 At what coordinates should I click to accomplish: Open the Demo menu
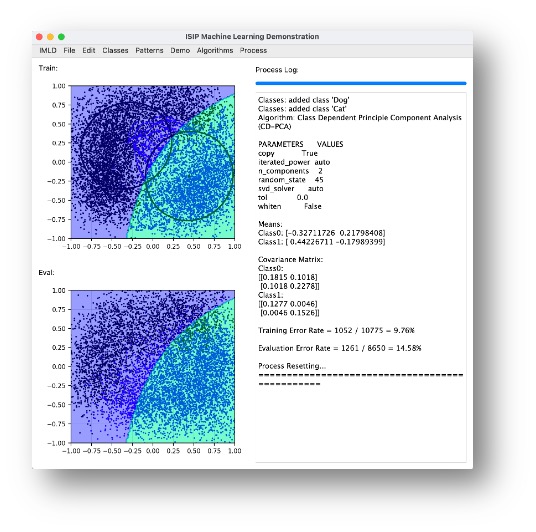pos(180,51)
